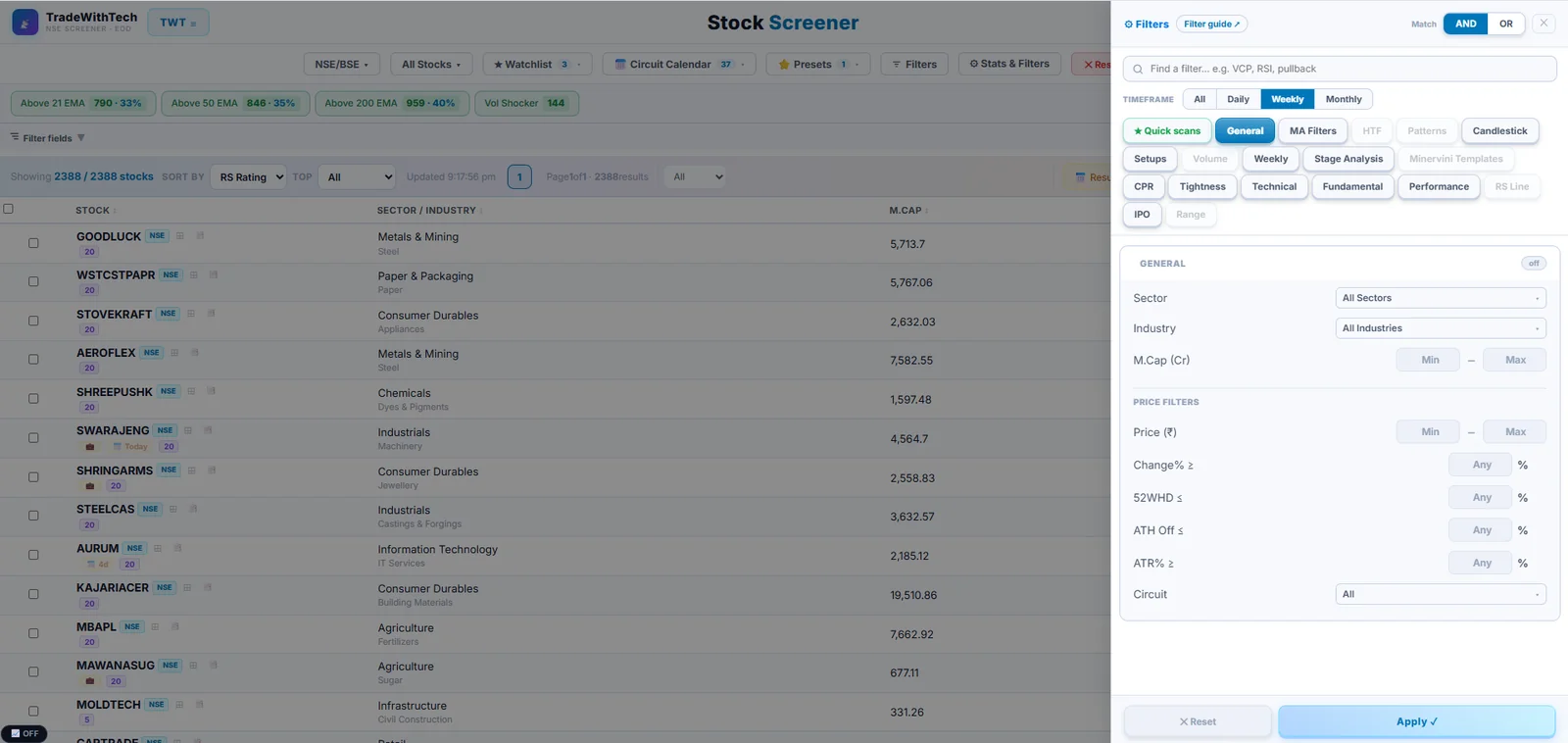Screen dimensions: 1568x743
Task: Click the grid icon next to STEELCAS
Action: 173,509
